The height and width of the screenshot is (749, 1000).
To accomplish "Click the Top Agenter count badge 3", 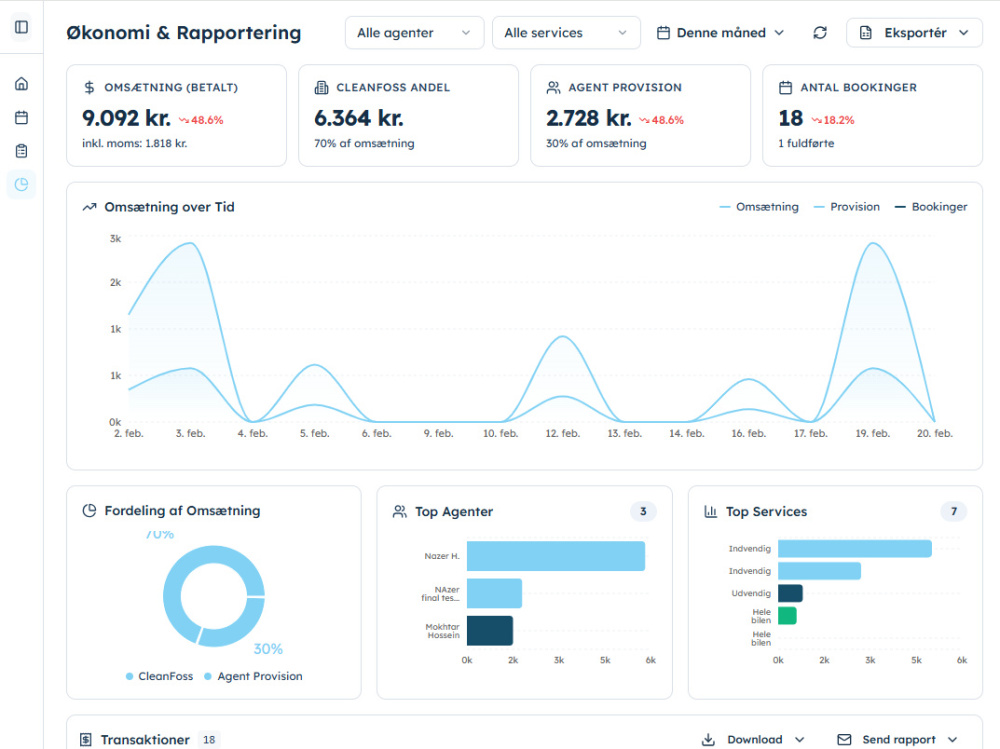I will [x=643, y=511].
